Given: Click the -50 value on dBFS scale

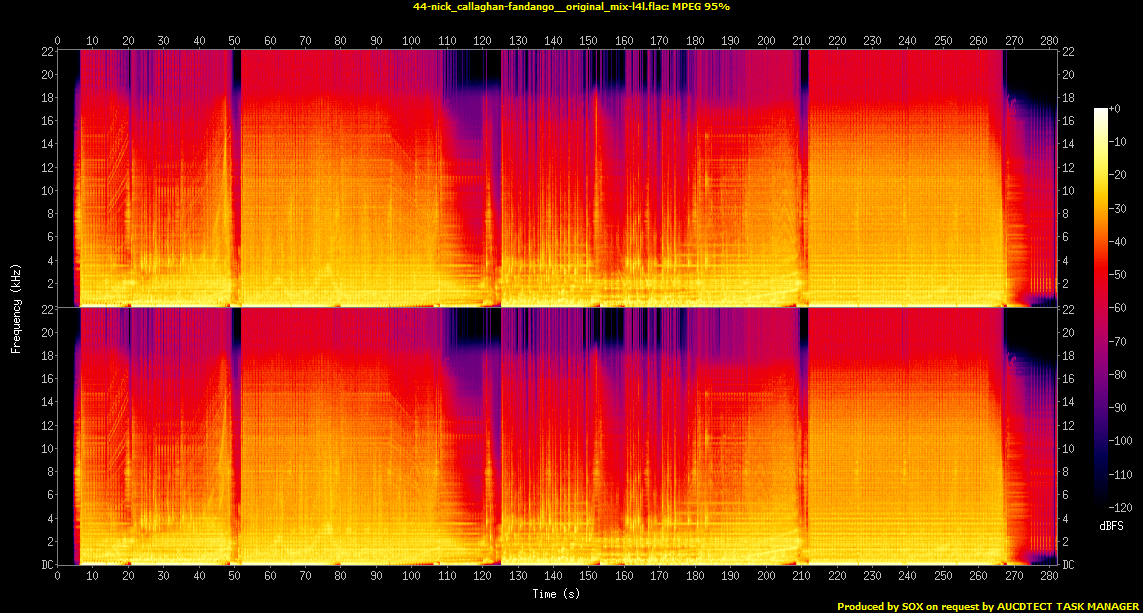Looking at the screenshot, I should coord(1117,275).
